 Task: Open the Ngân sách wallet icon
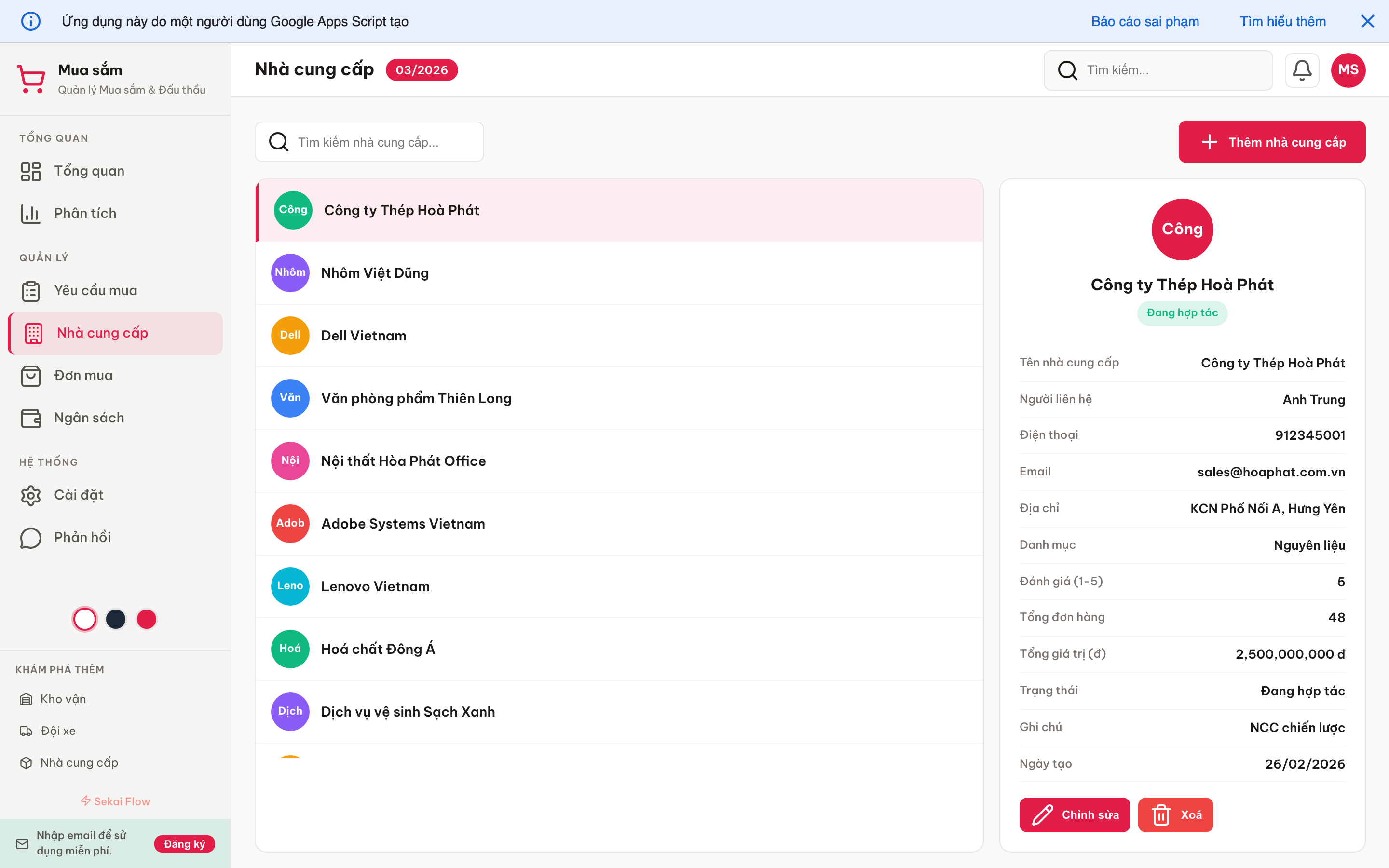(x=30, y=418)
